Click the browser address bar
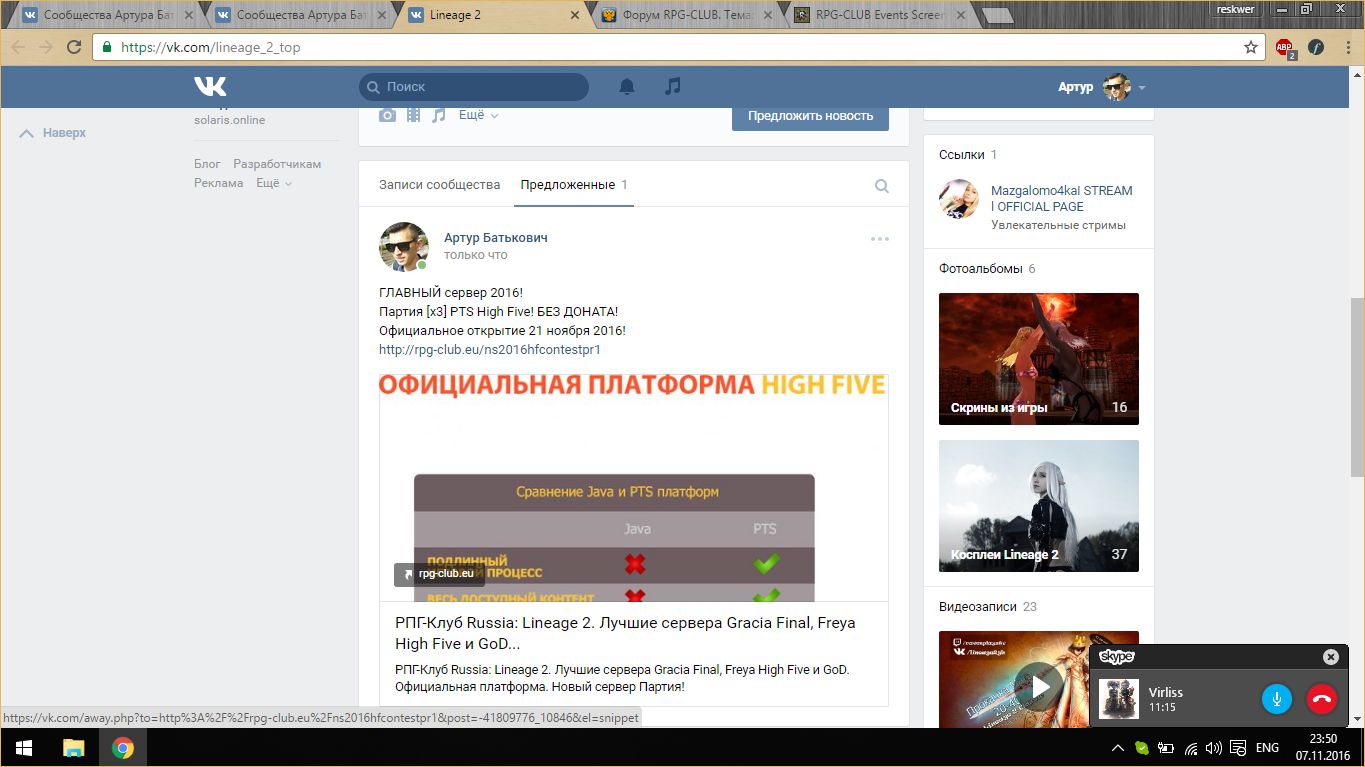The width and height of the screenshot is (1365, 767). click(680, 47)
